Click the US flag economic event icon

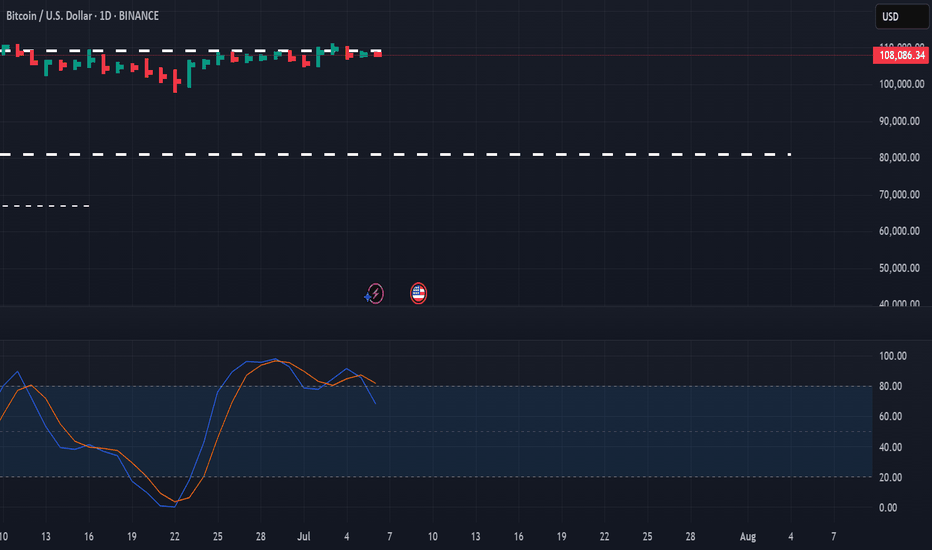(x=418, y=294)
